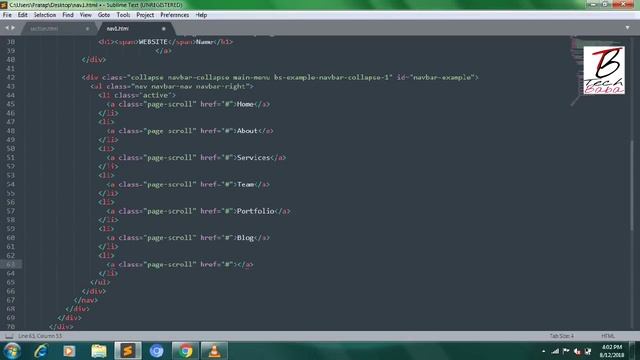Click the closing </ul> tag
The image size is (640, 360).
click(x=100, y=282)
